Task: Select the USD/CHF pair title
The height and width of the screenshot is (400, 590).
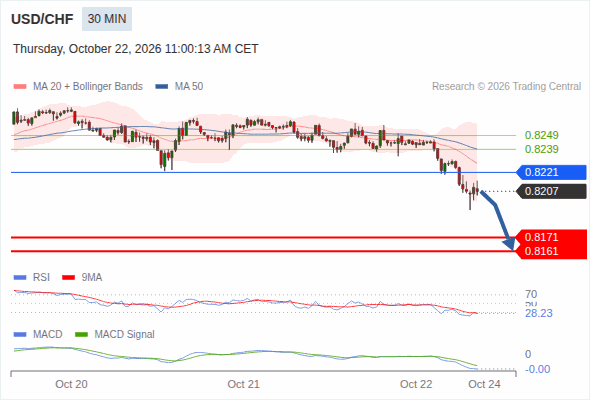Action: coord(42,19)
